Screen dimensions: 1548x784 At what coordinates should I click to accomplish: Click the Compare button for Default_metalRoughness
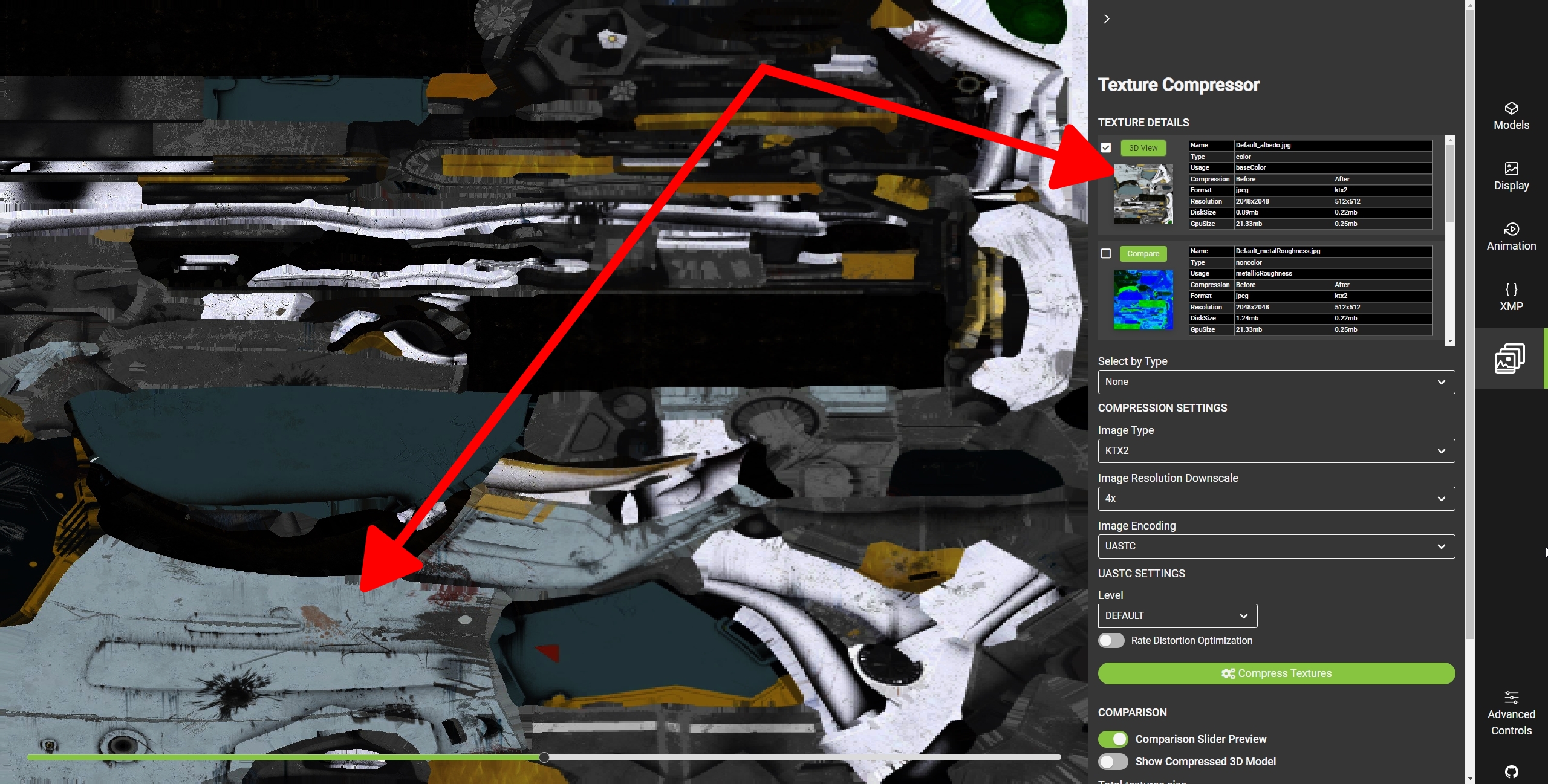click(x=1142, y=254)
